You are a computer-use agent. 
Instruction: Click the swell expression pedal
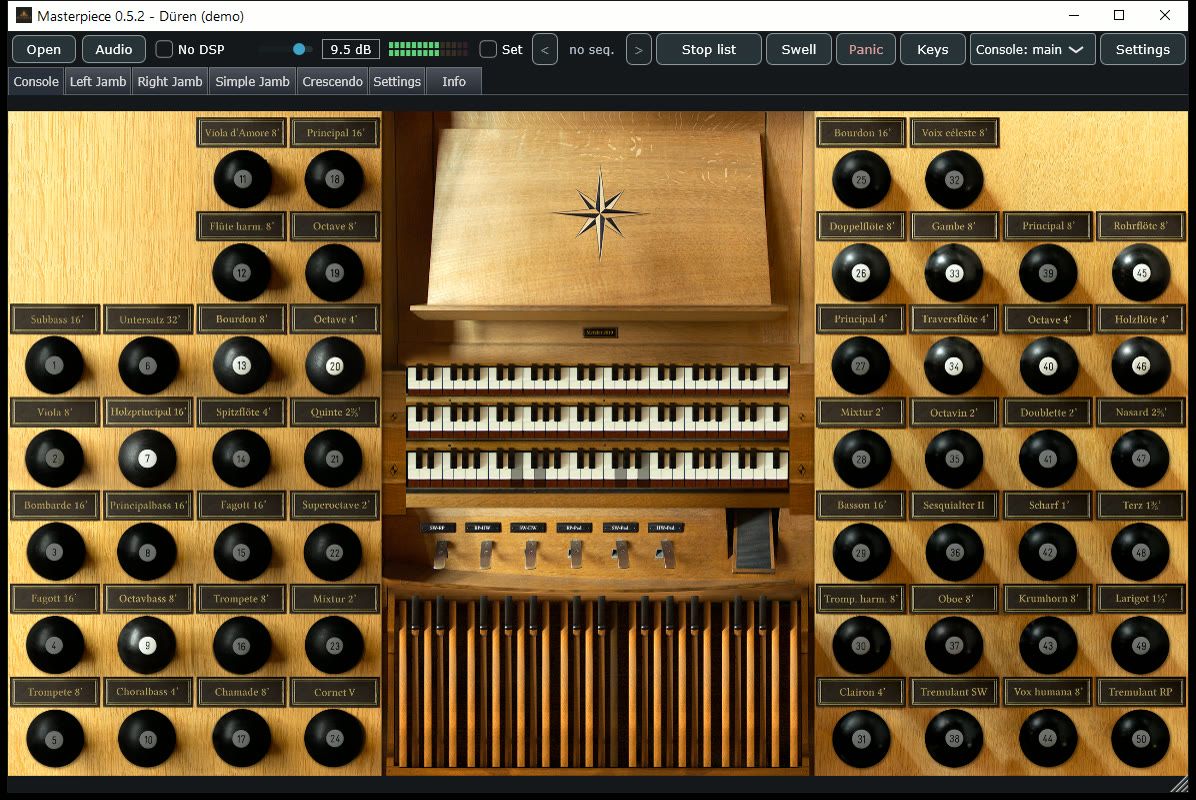(754, 540)
